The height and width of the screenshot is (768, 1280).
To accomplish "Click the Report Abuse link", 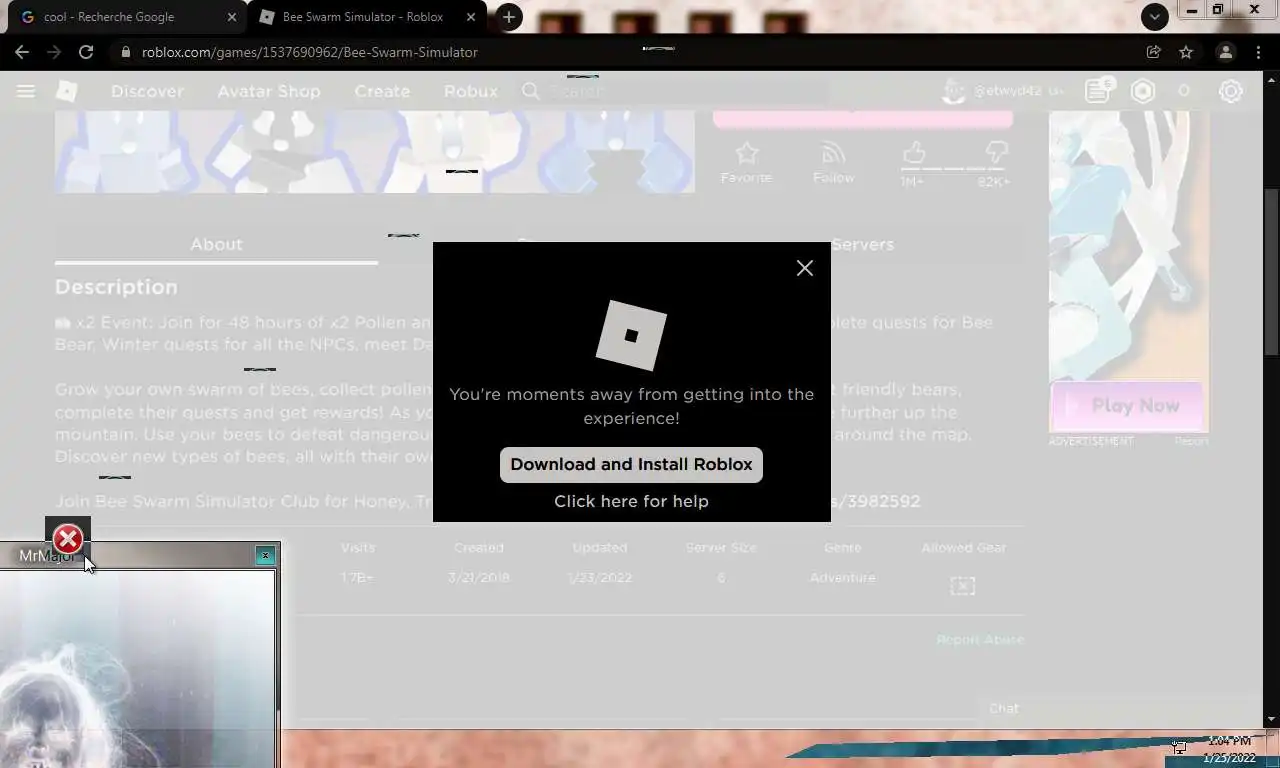I will [x=980, y=639].
